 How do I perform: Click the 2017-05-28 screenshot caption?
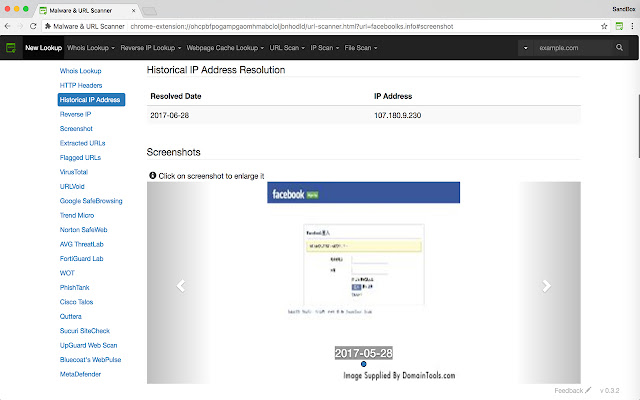click(x=364, y=353)
